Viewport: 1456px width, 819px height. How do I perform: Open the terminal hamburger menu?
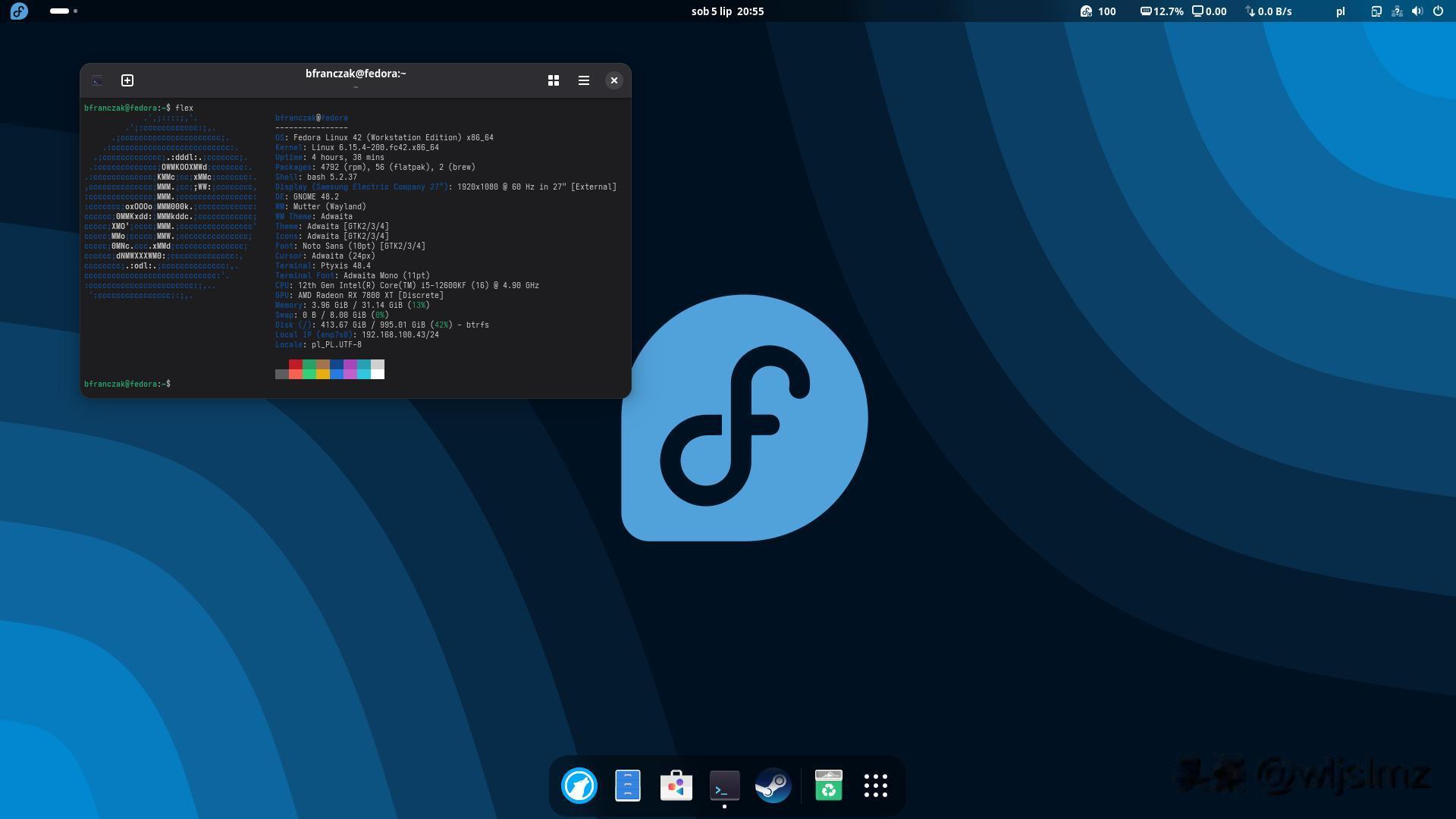(x=584, y=80)
